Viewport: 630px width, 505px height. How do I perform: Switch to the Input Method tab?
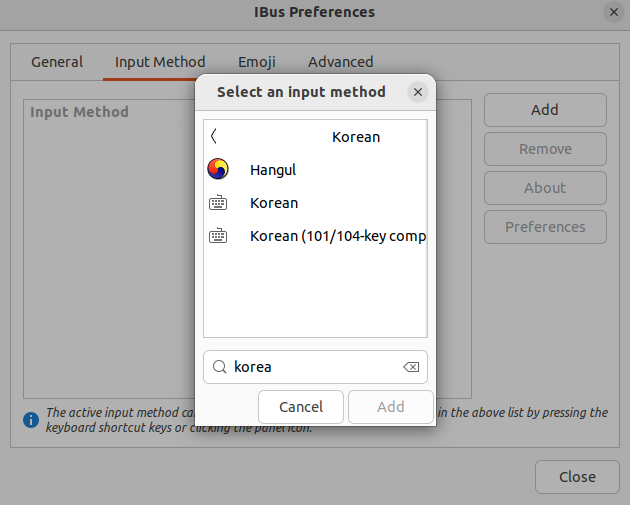click(x=160, y=62)
